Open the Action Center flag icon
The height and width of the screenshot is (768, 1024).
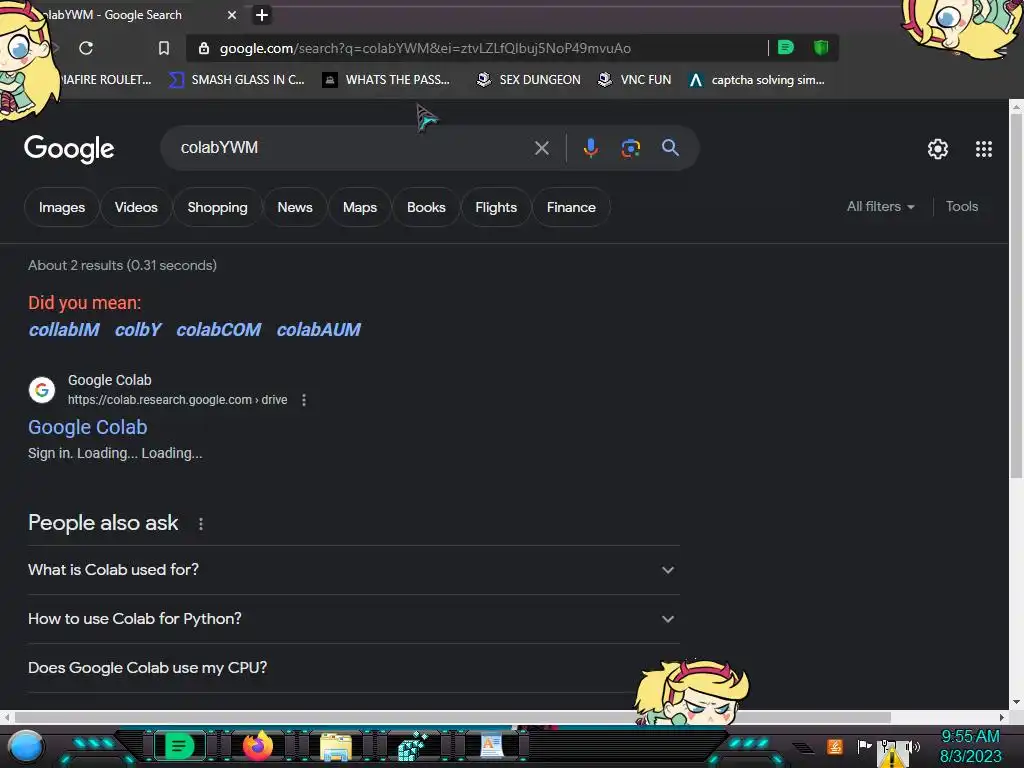pyautogui.click(x=864, y=745)
